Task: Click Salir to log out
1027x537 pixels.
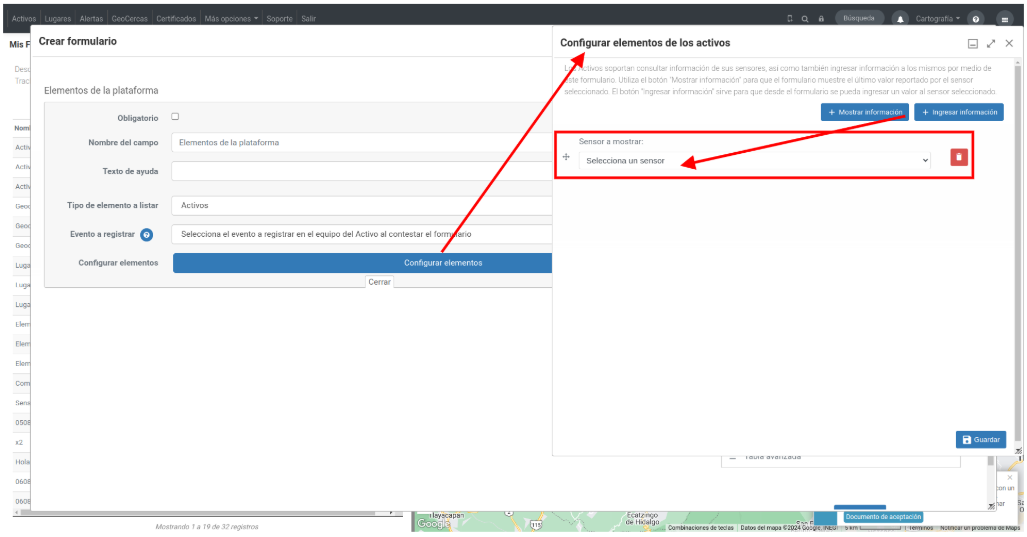Action: tap(308, 19)
